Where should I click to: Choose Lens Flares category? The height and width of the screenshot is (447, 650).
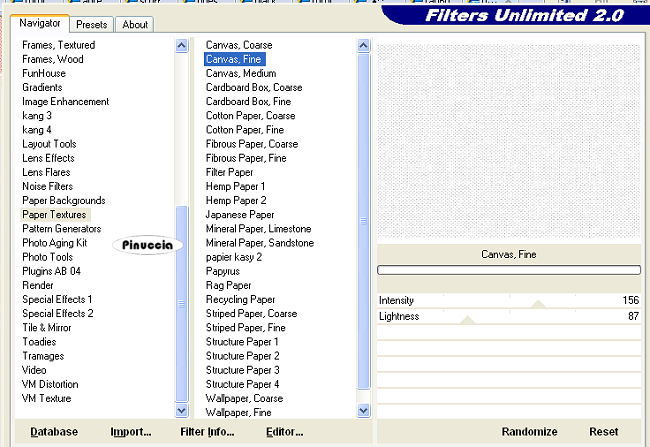click(x=46, y=172)
